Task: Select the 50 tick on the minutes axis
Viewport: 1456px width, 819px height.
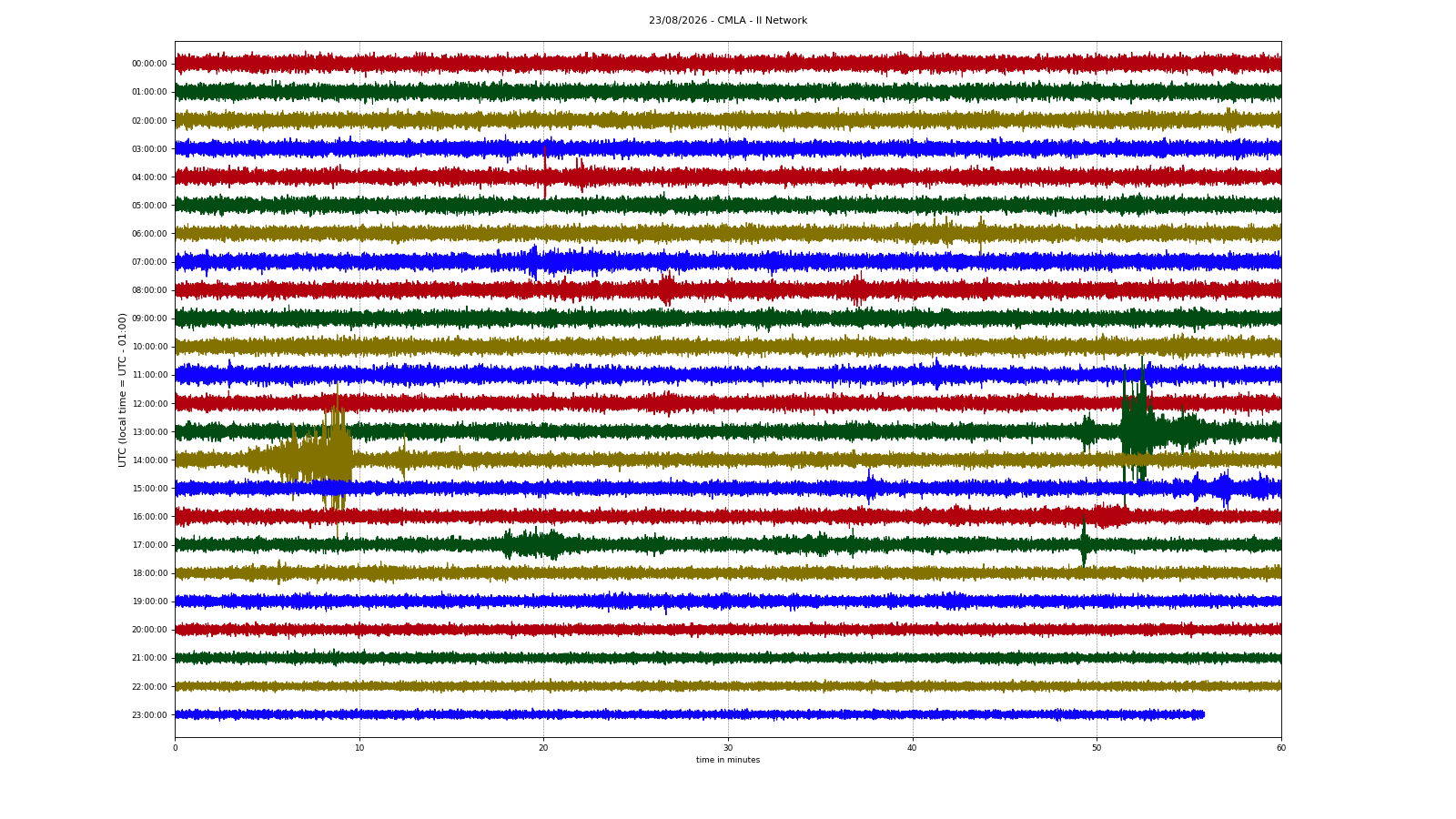Action: click(1097, 748)
